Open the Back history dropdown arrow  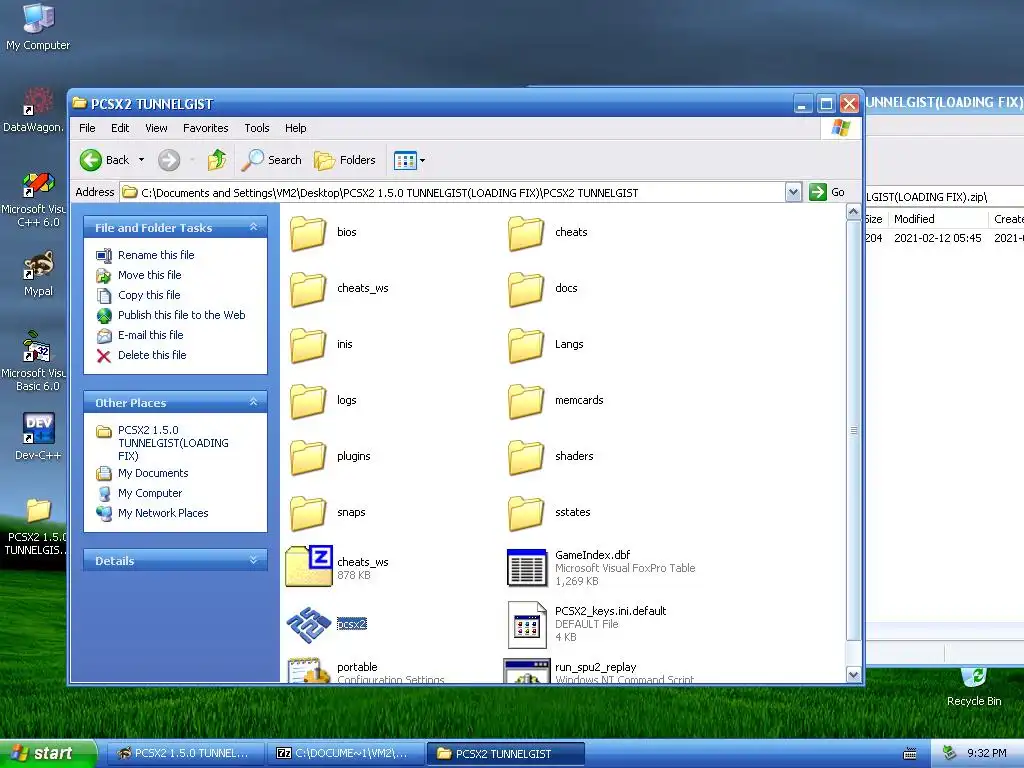point(141,160)
